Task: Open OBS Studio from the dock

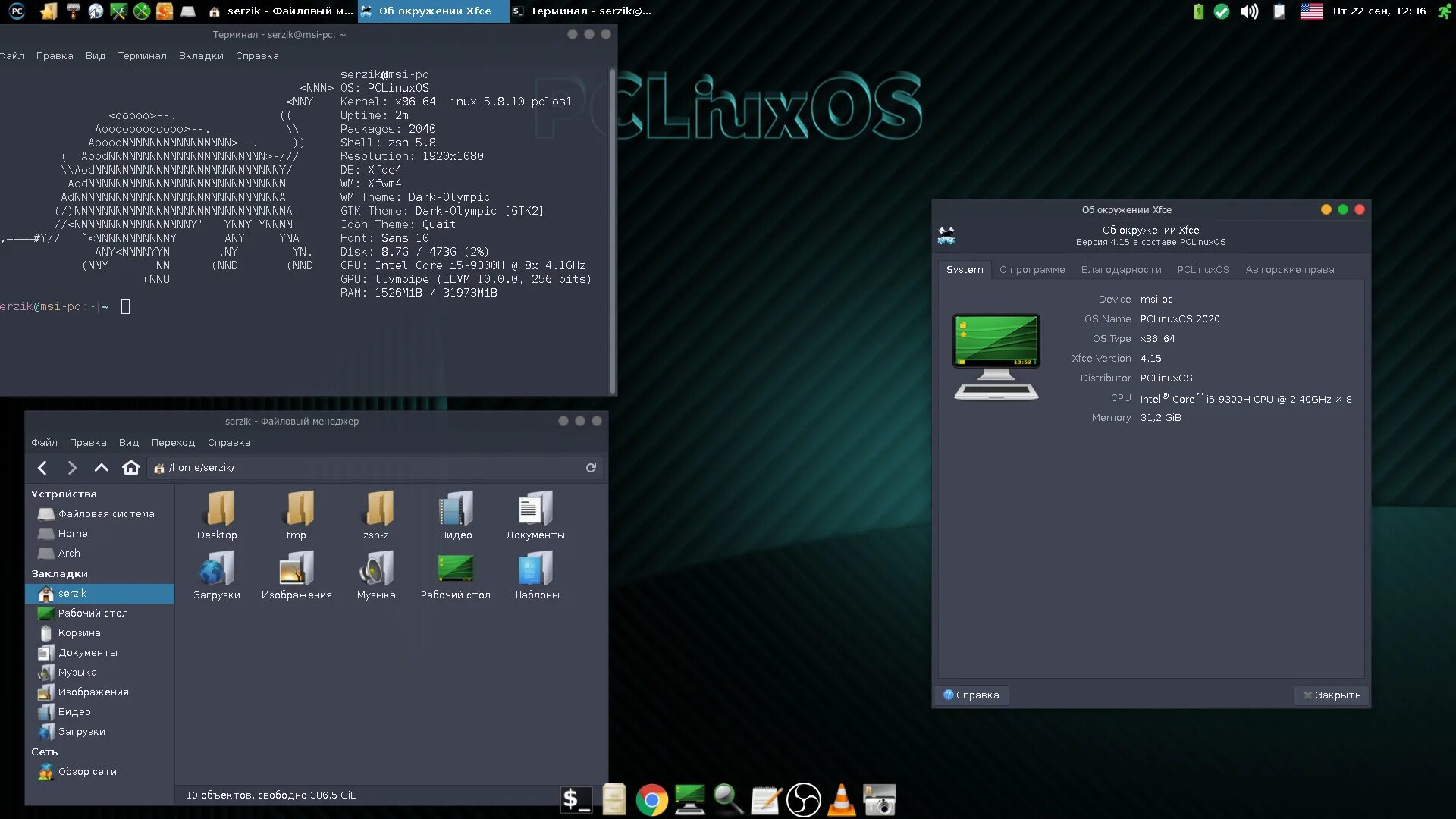Action: 803,800
